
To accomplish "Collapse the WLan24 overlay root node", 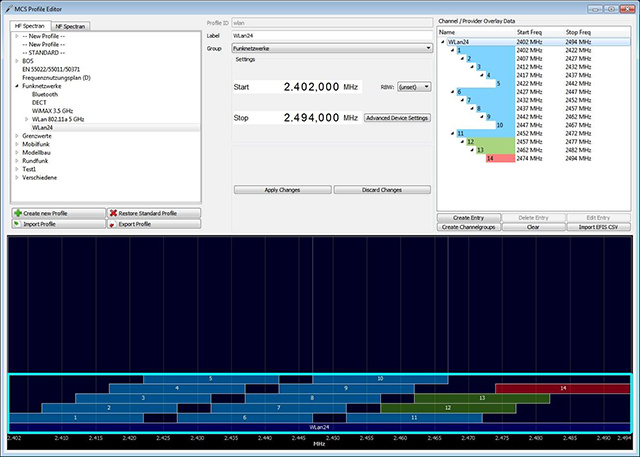I will coord(443,42).
